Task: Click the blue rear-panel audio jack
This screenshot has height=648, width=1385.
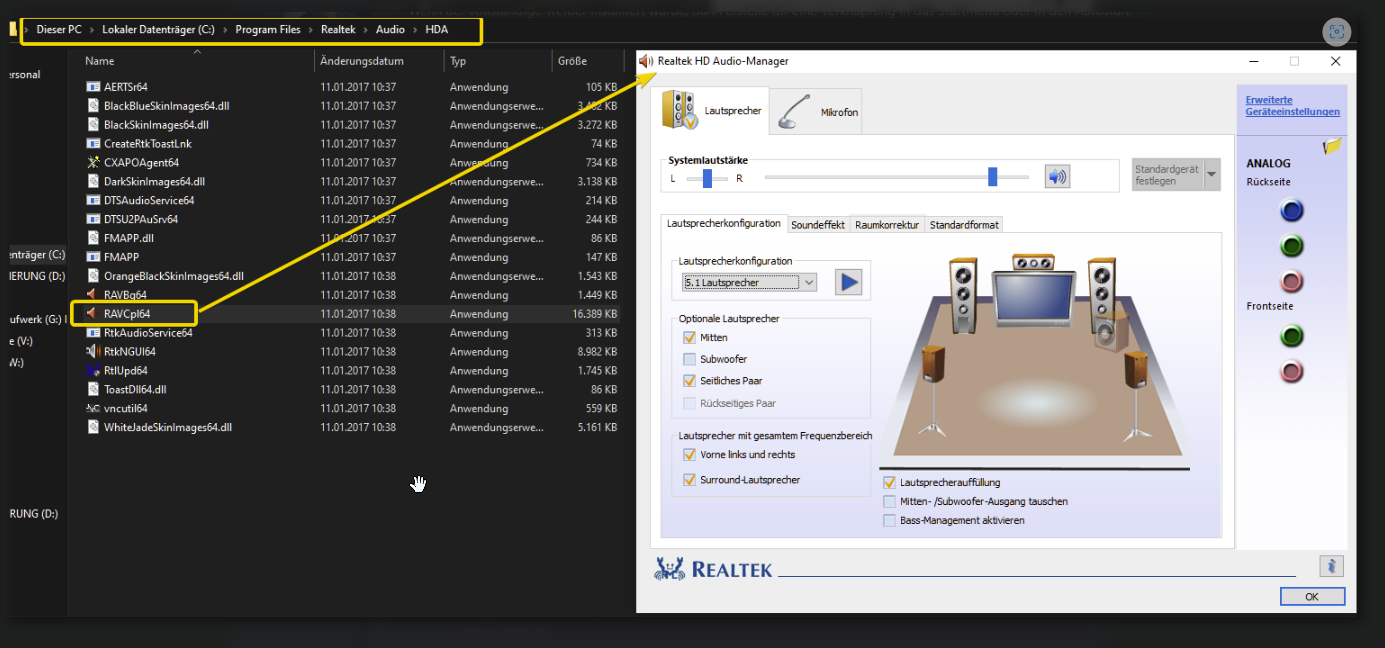Action: (x=1292, y=211)
